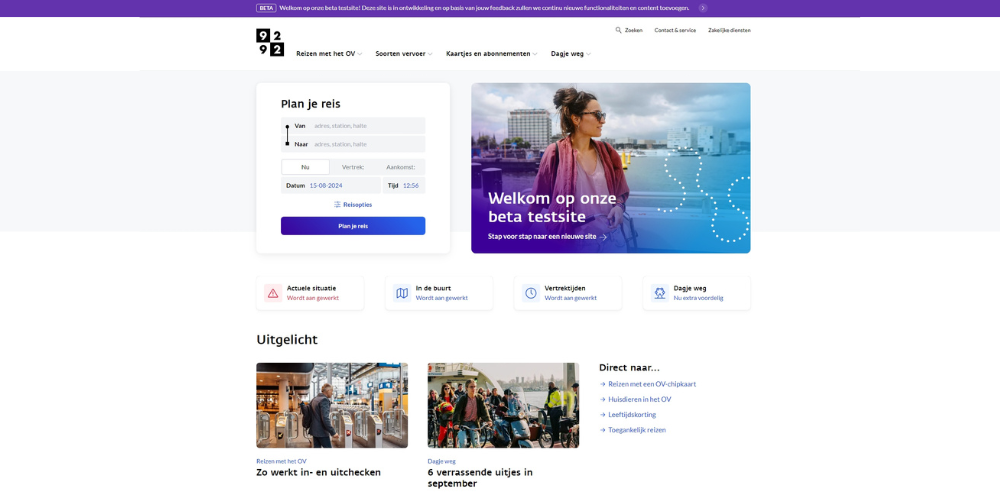This screenshot has width=1000, height=500.
Task: Open Contact & service in the top menu
Action: 675,30
